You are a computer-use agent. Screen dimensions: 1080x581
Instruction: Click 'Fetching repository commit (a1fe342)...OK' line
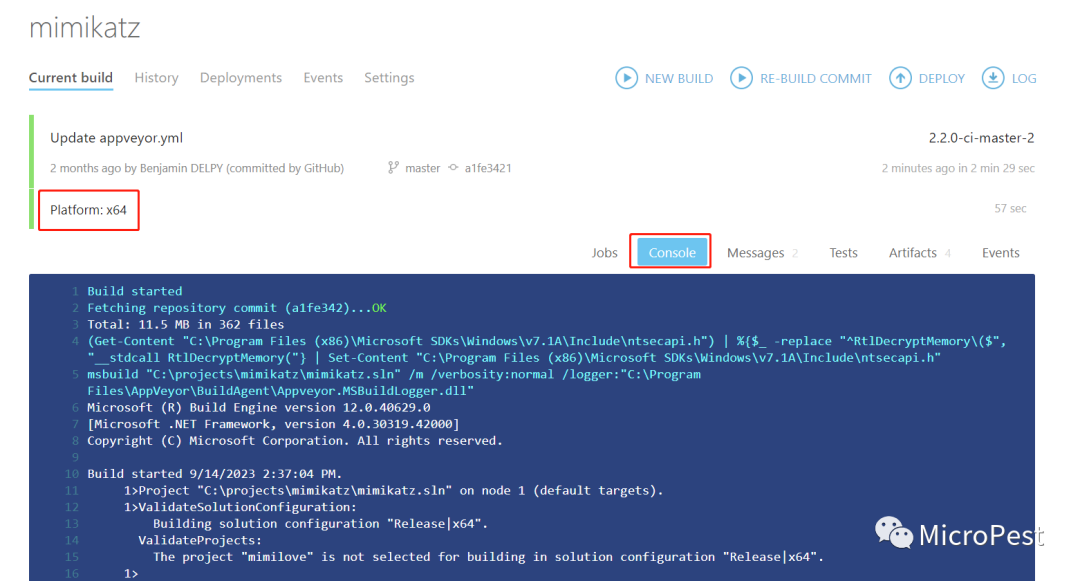click(x=236, y=308)
